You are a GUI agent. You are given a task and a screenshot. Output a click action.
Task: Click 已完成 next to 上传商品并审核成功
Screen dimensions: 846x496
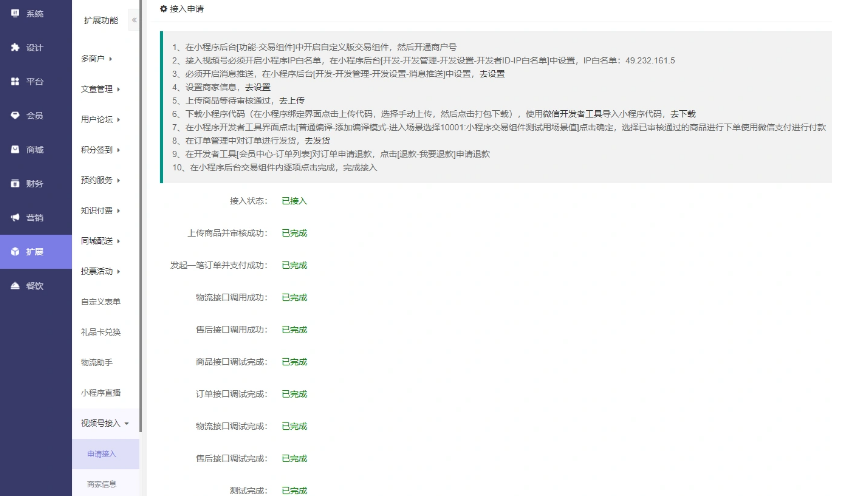(294, 233)
